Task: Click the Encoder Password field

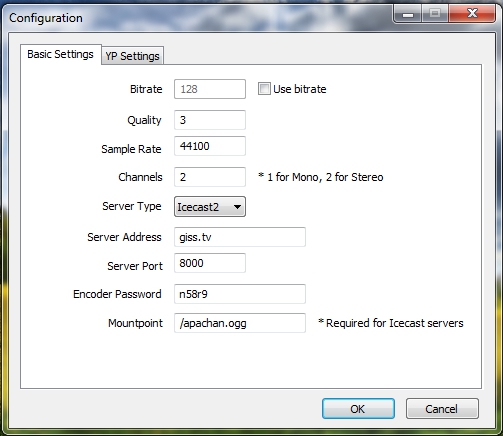Action: 240,294
